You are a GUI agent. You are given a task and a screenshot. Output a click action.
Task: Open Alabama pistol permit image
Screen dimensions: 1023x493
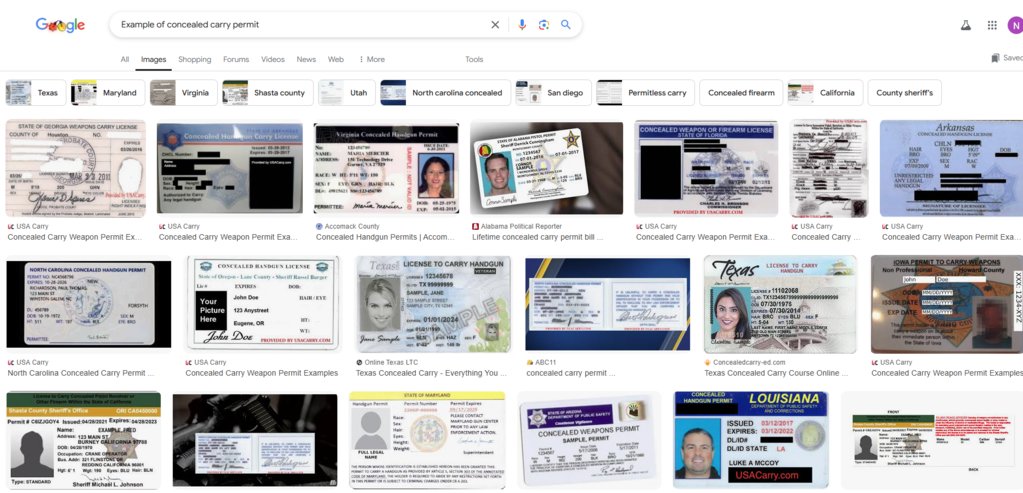click(x=547, y=168)
